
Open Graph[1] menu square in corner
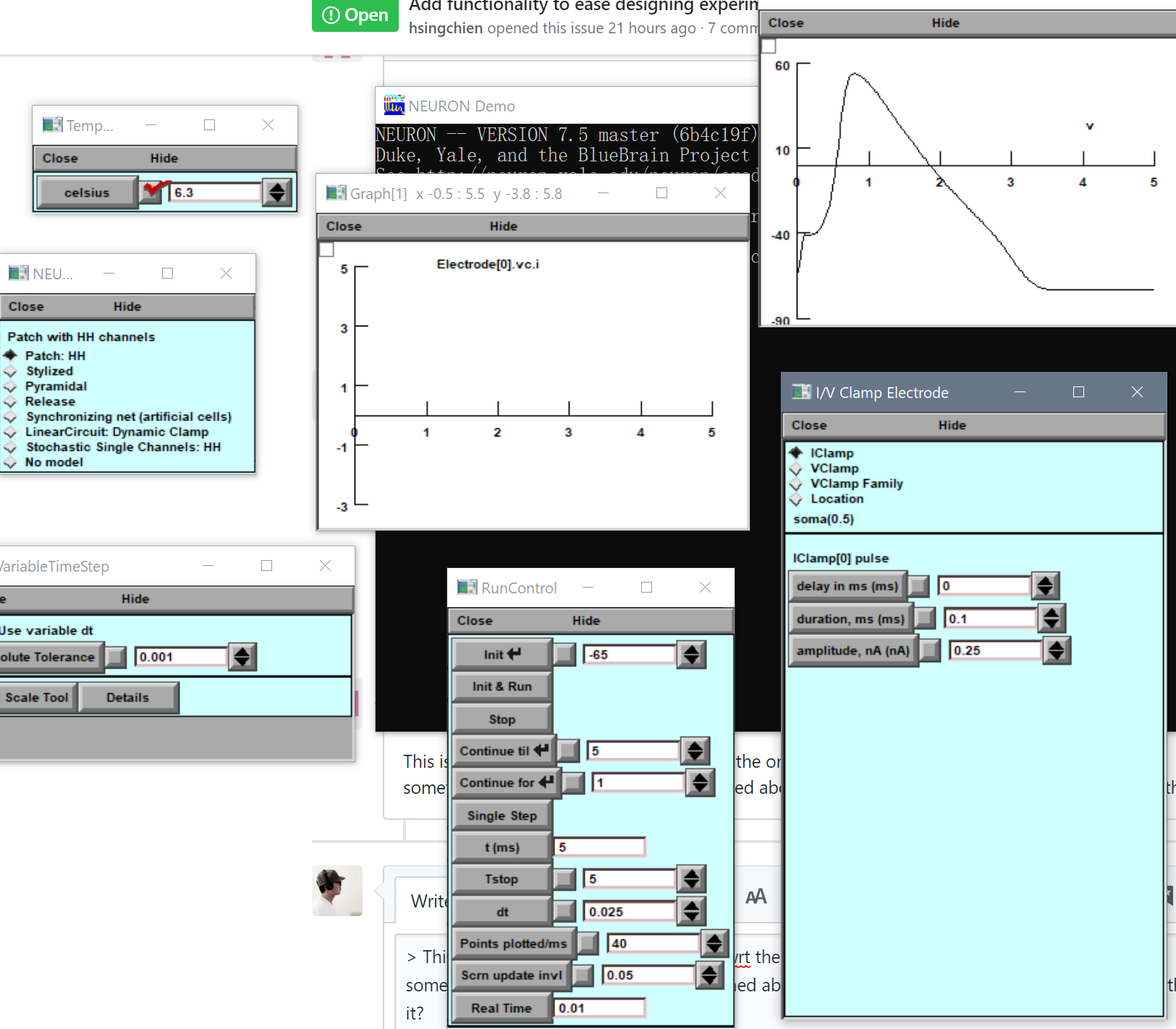[326, 250]
